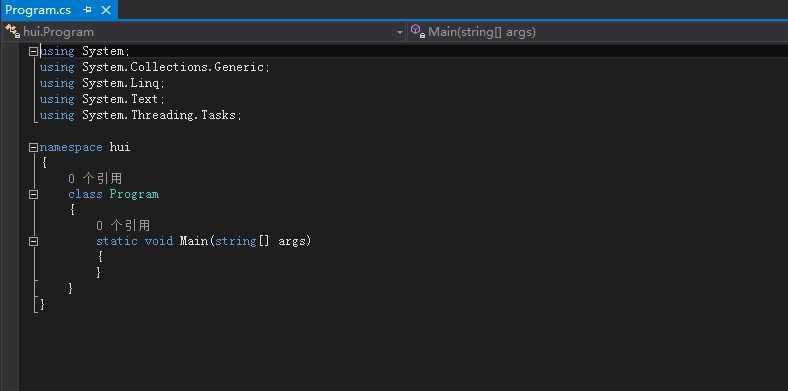This screenshot has height=391, width=788.
Task: Open the Main(string[] args) member dropdown
Action: pos(598,32)
